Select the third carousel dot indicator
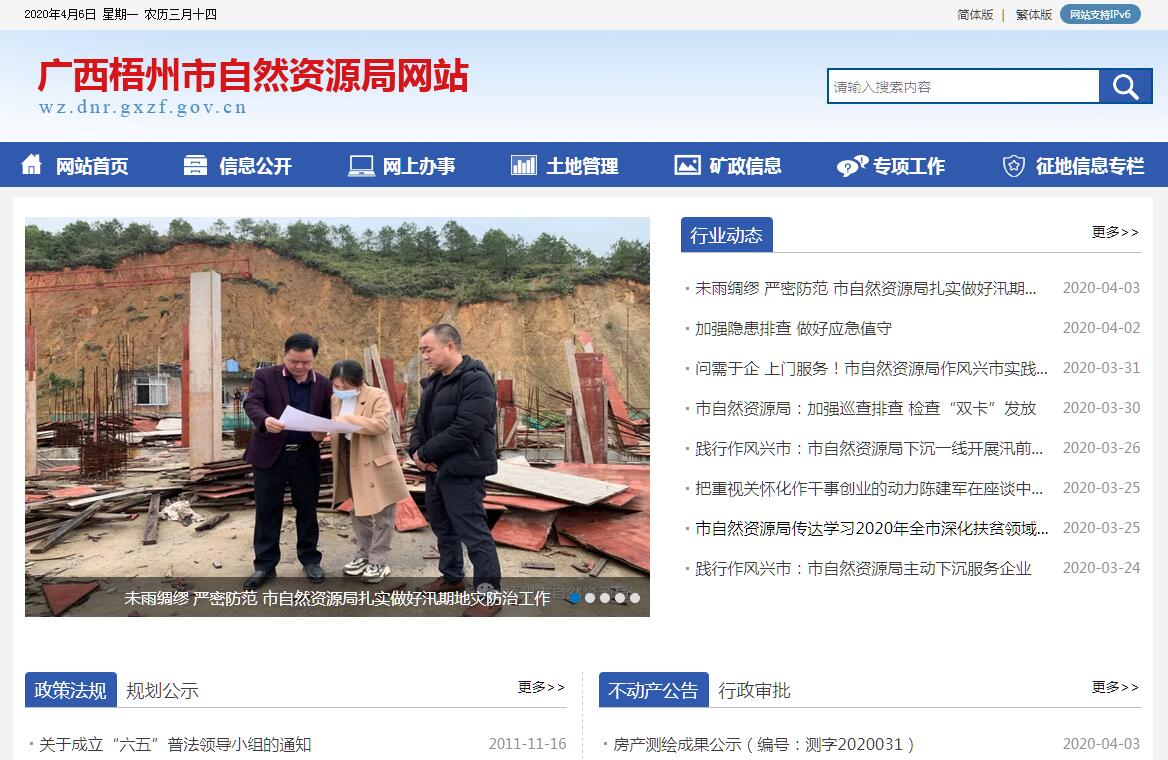The height and width of the screenshot is (760, 1168). [605, 598]
